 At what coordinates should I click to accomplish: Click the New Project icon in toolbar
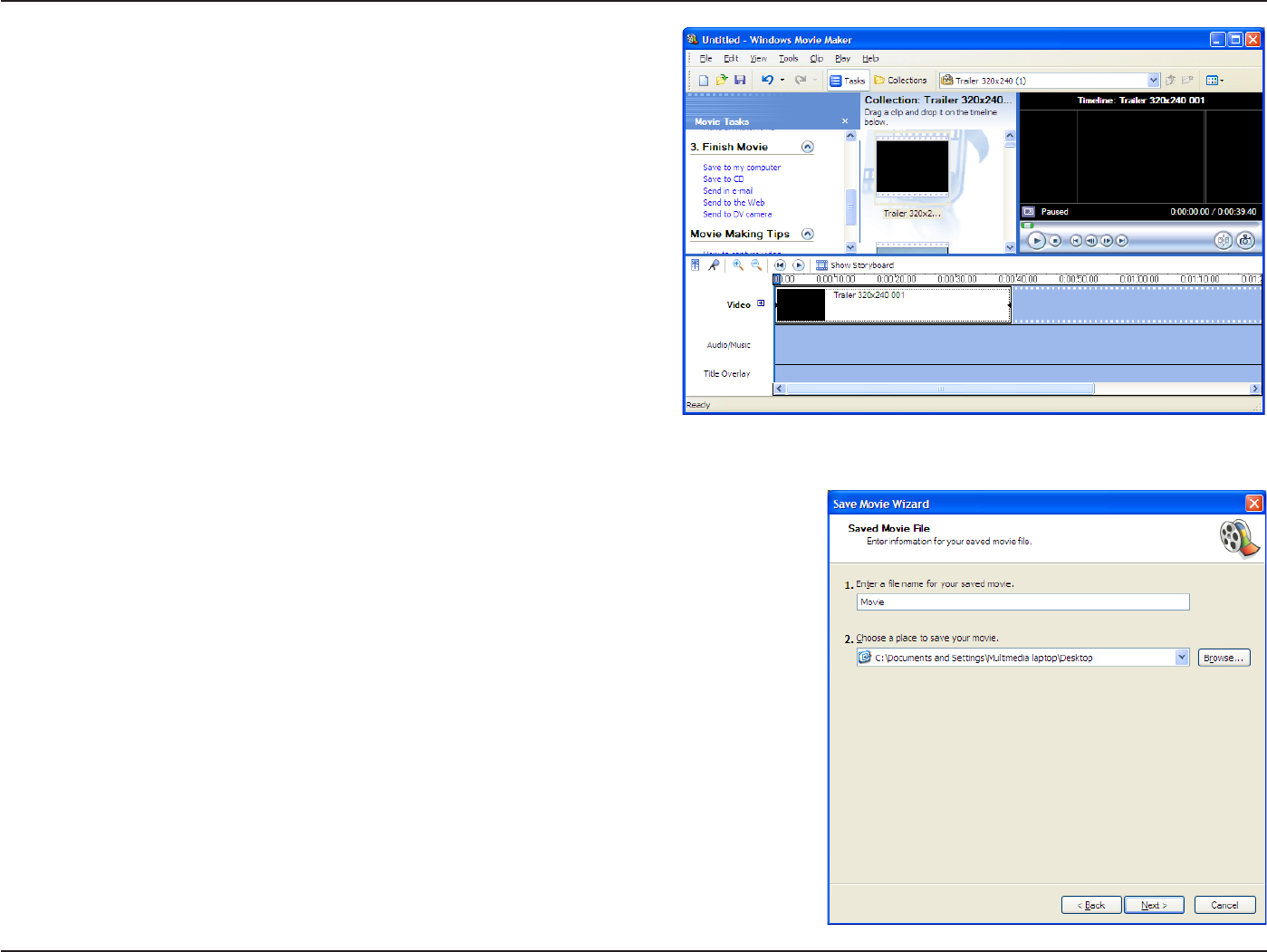704,81
